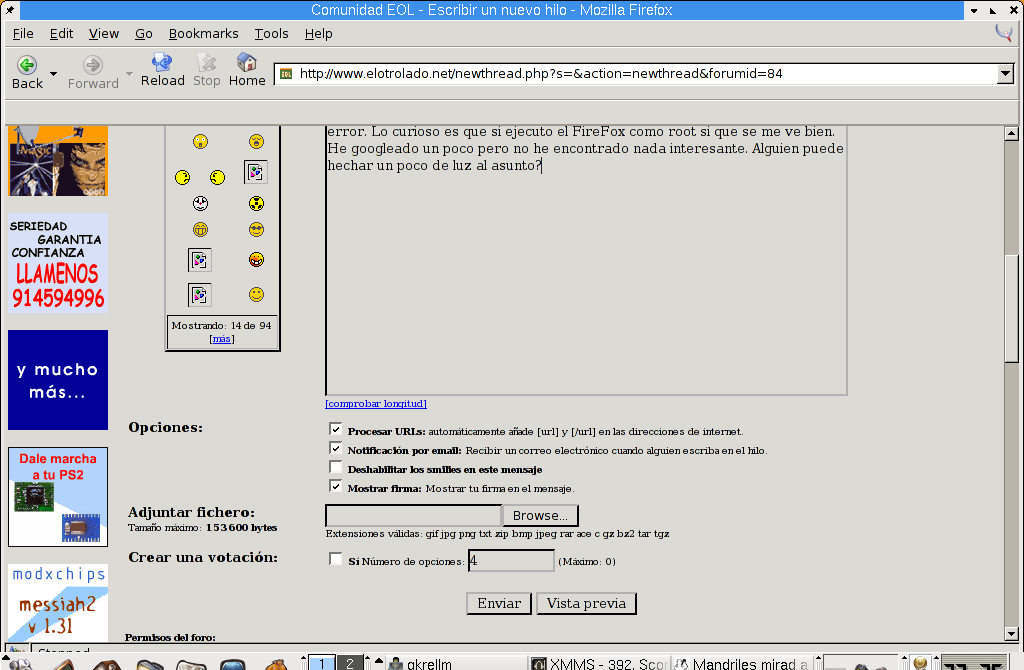This screenshot has height=670, width=1024.
Task: Click the scrollbar up arrow
Action: point(1011,133)
